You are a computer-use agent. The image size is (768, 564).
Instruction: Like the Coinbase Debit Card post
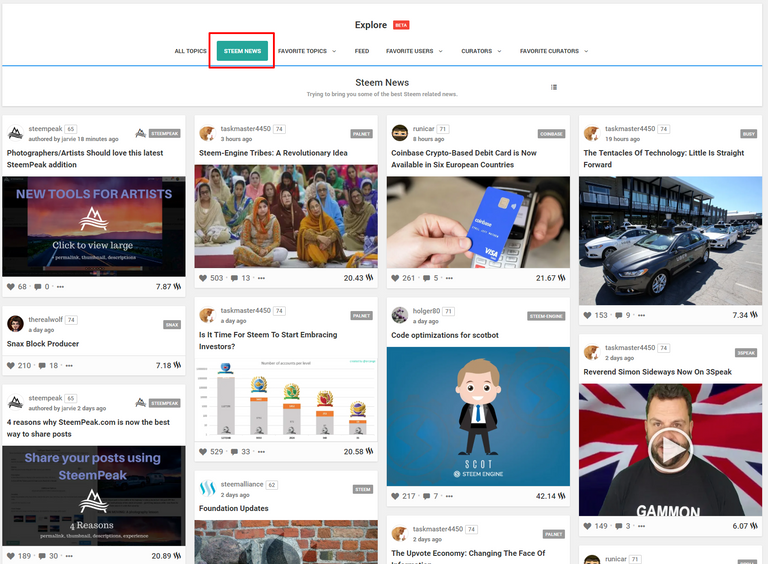(x=395, y=278)
